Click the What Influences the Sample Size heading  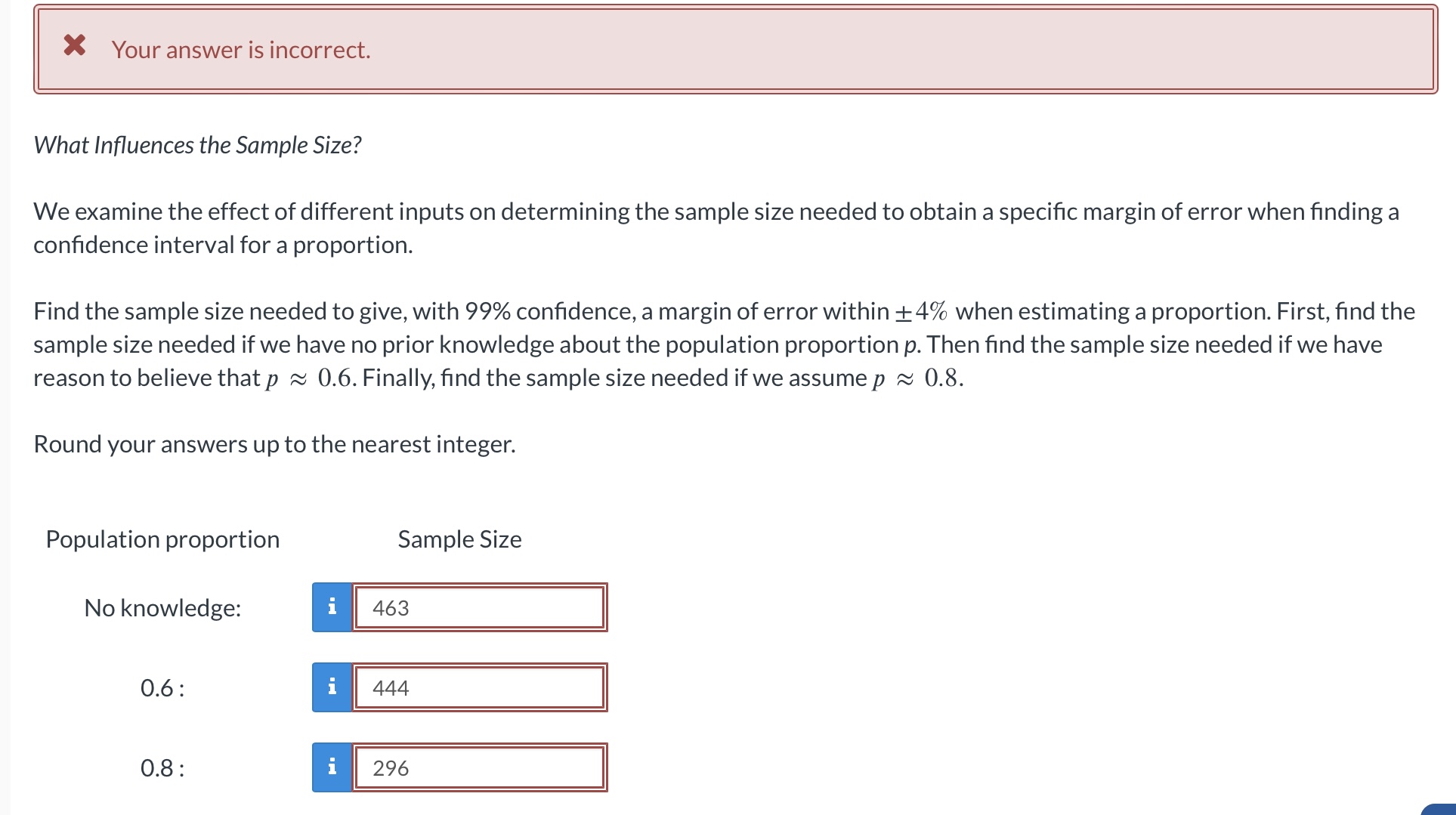[x=197, y=144]
